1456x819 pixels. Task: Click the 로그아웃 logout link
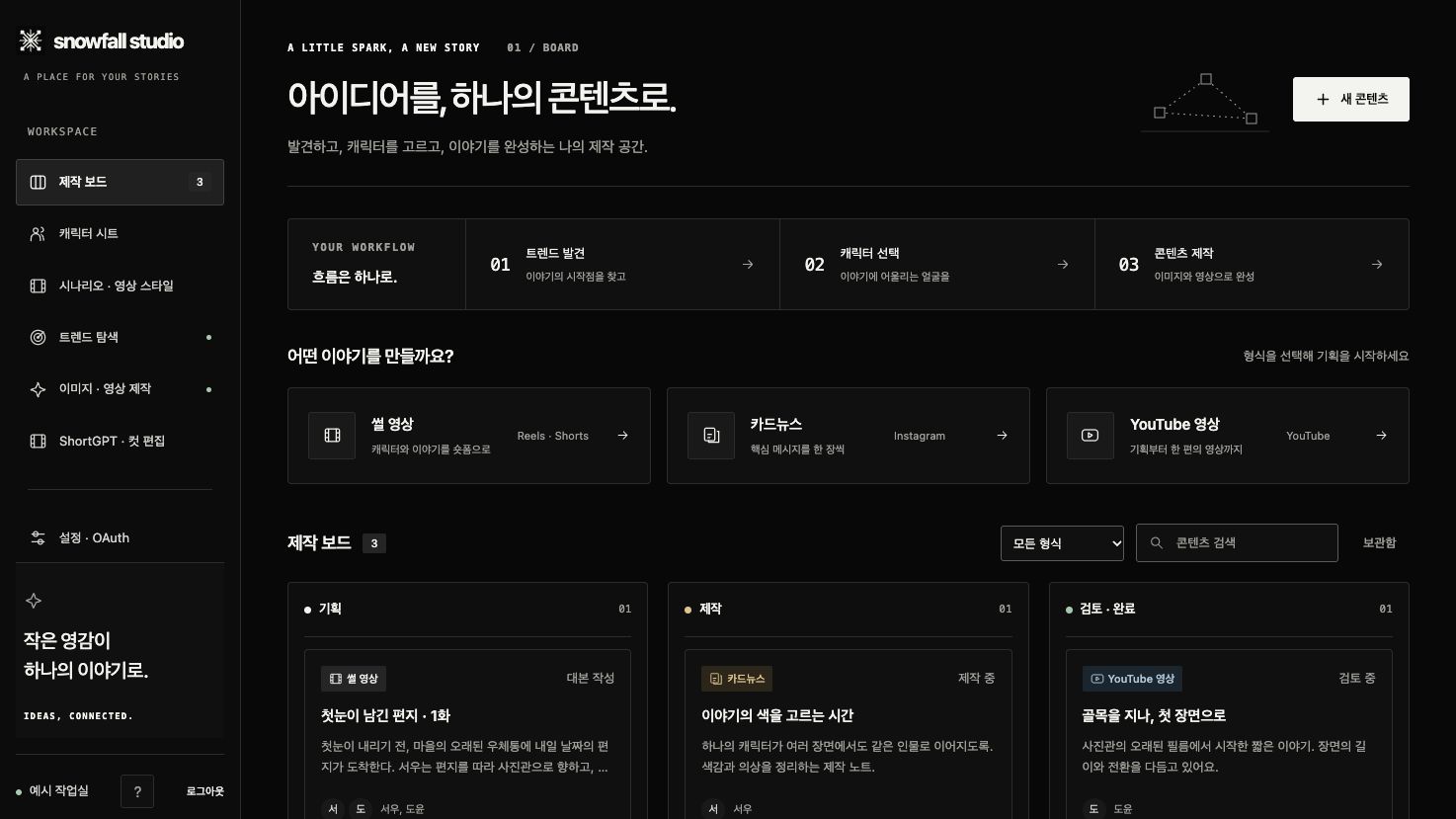pos(205,791)
